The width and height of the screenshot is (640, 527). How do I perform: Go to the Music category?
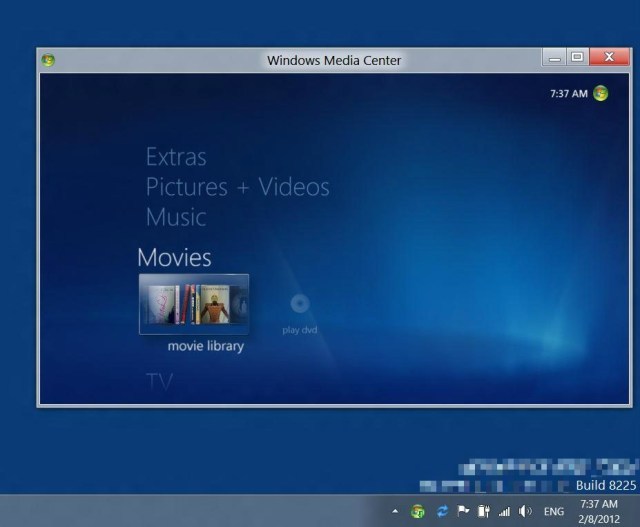point(176,217)
